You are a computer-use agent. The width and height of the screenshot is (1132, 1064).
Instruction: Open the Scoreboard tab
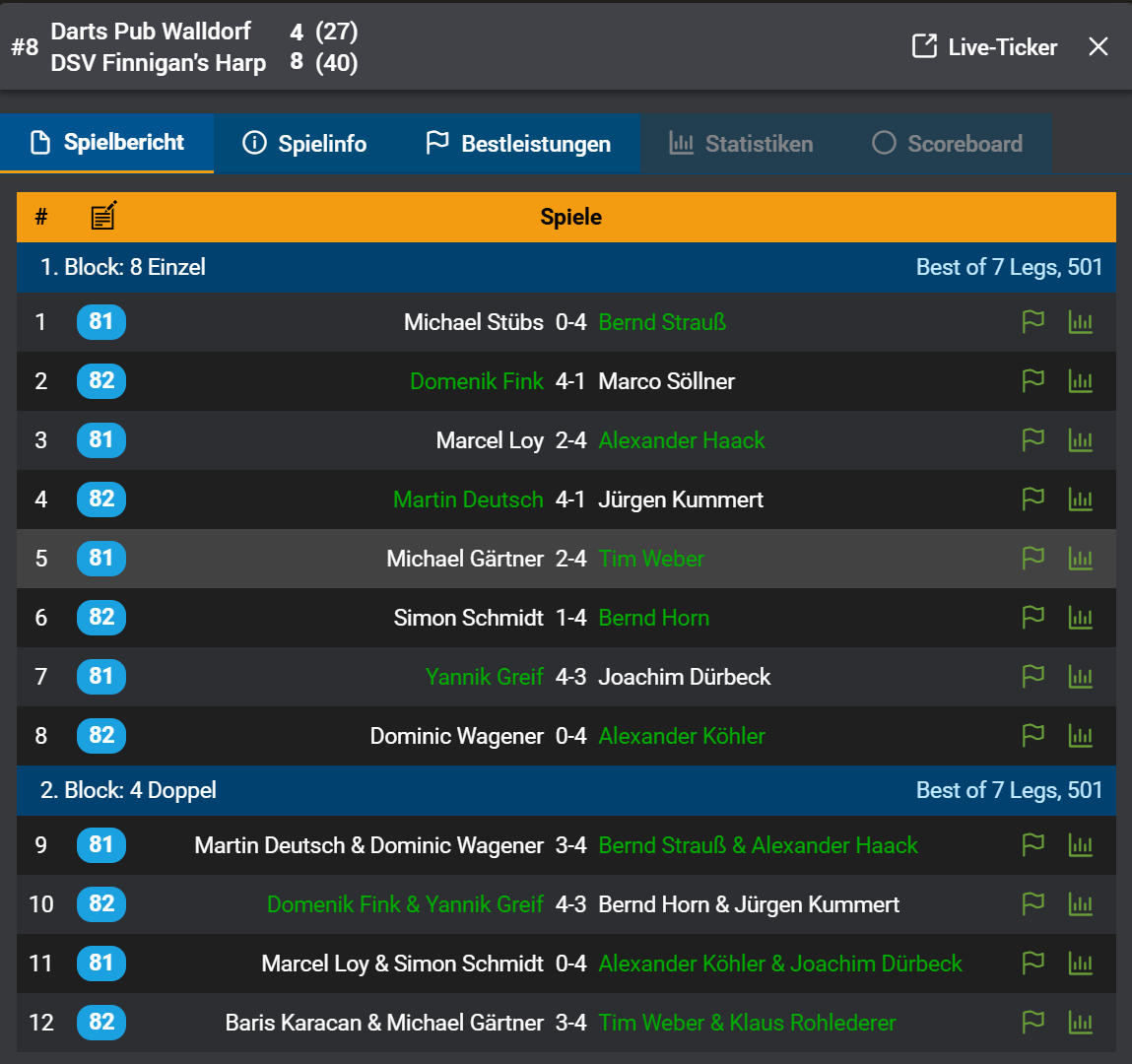[x=948, y=144]
